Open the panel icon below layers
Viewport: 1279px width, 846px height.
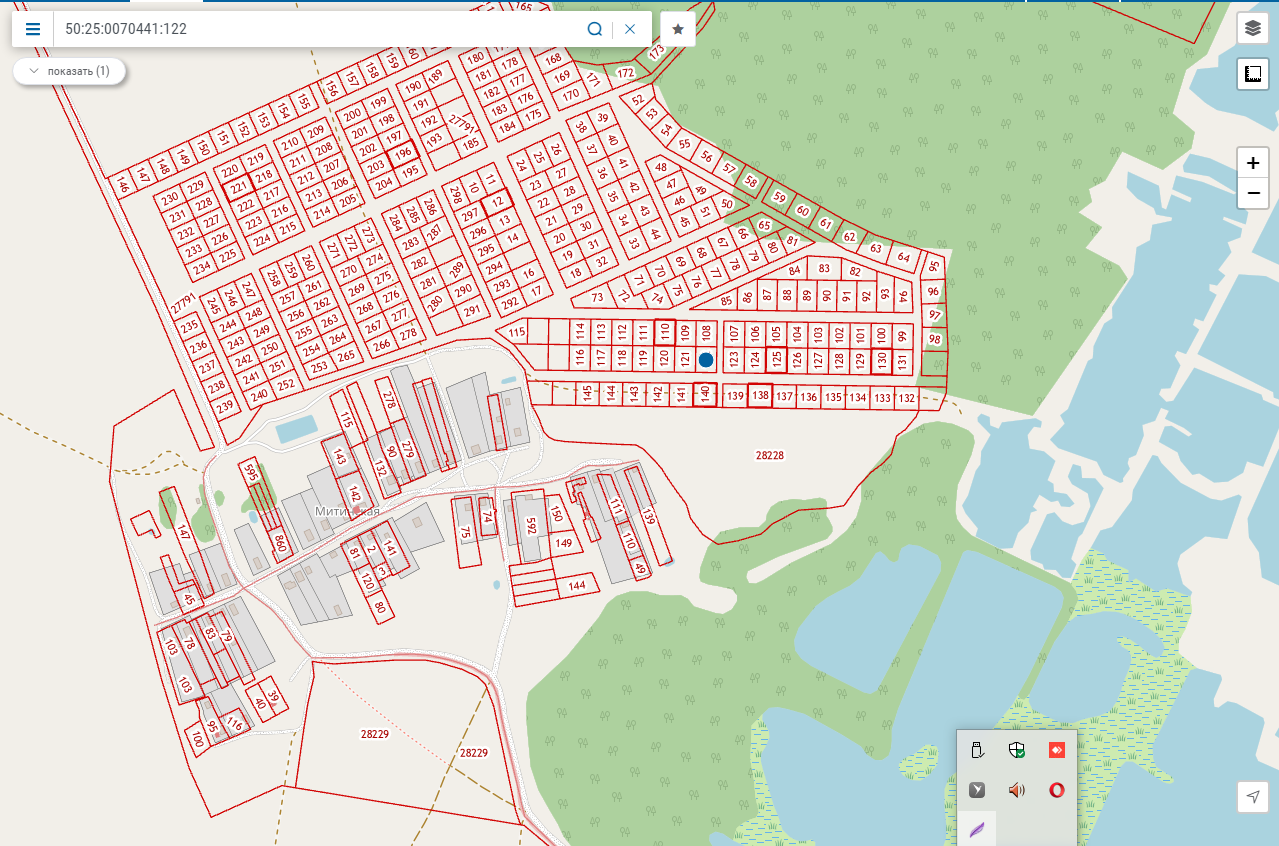[x=1253, y=74]
